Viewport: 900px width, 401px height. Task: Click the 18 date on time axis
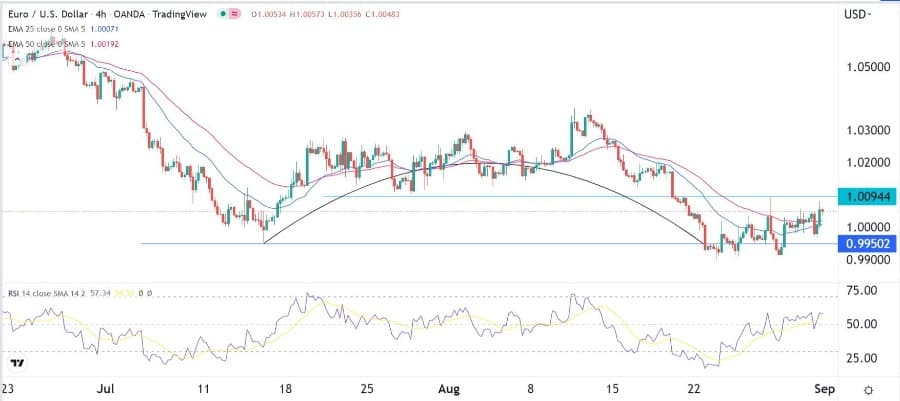[x=287, y=389]
